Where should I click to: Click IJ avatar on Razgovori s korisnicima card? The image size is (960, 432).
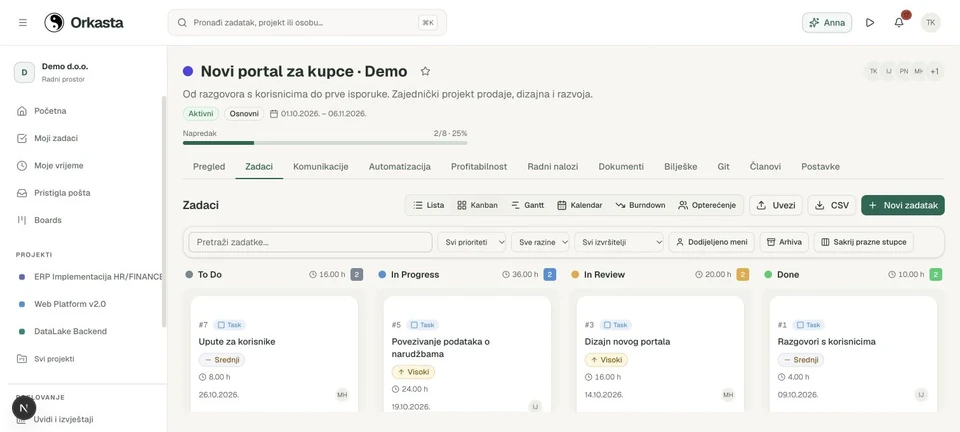(x=921, y=395)
